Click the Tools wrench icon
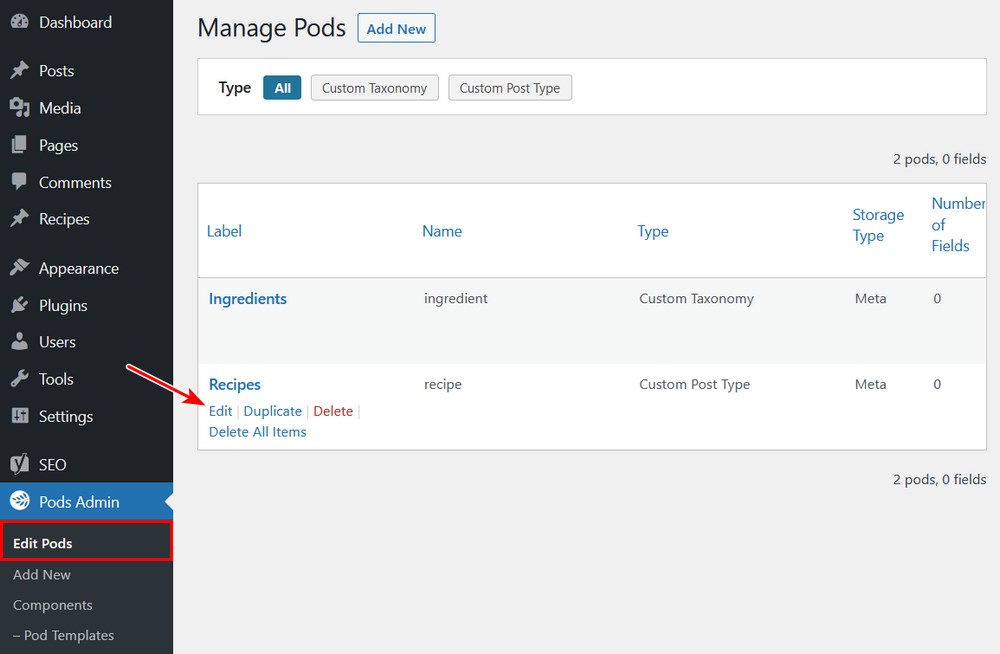The height and width of the screenshot is (654, 1000). (20, 378)
